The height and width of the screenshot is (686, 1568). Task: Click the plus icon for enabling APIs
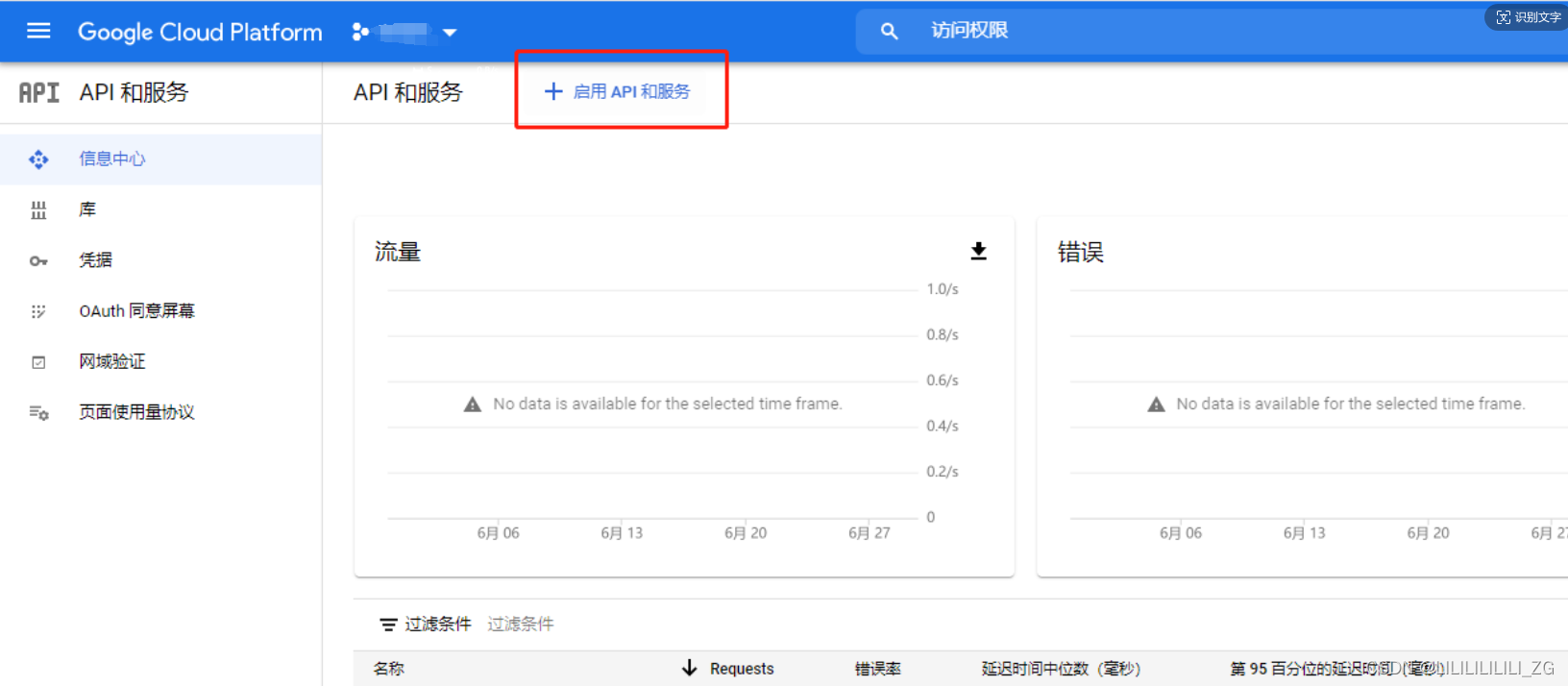click(553, 91)
